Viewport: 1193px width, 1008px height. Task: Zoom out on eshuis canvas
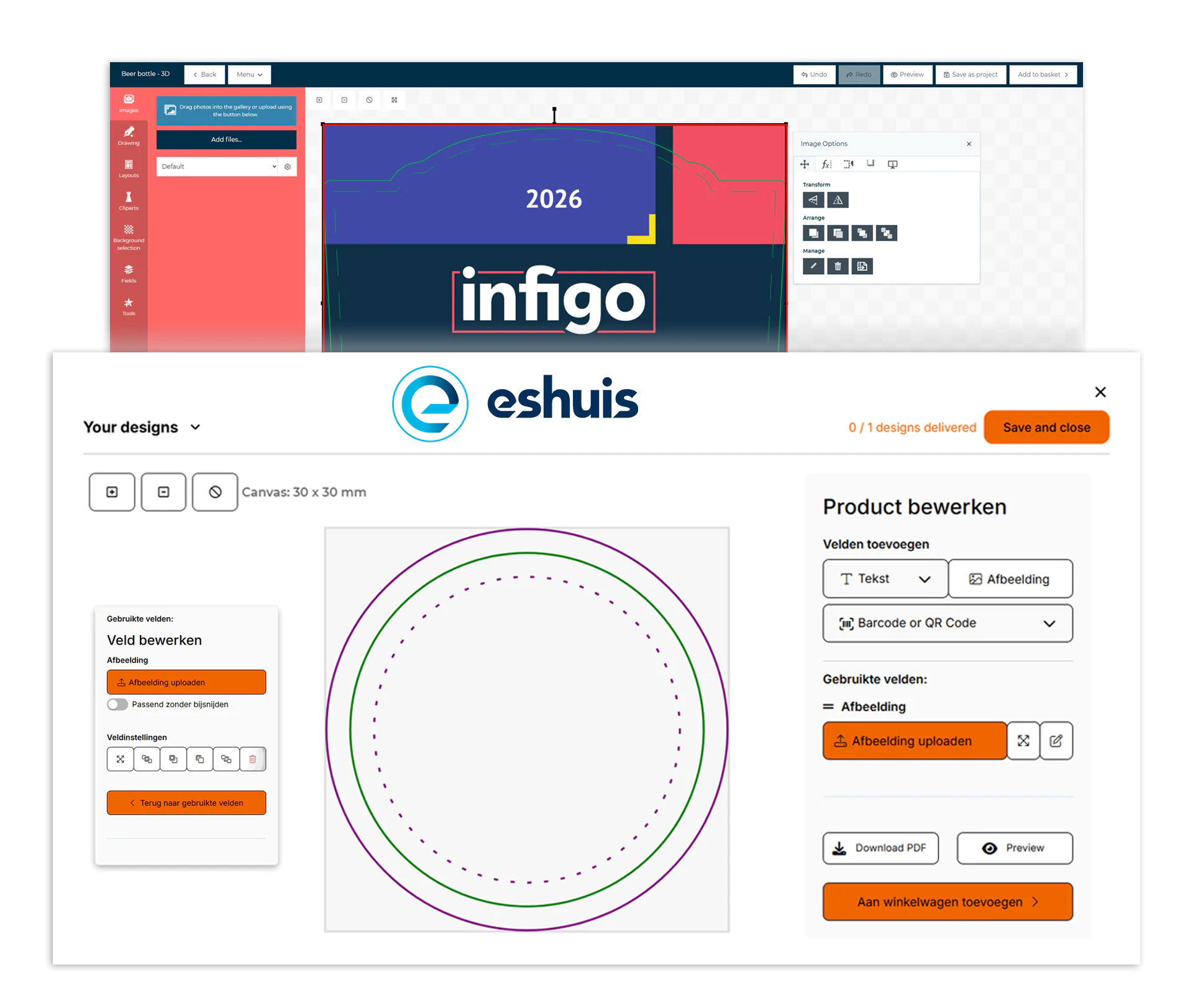coord(163,492)
